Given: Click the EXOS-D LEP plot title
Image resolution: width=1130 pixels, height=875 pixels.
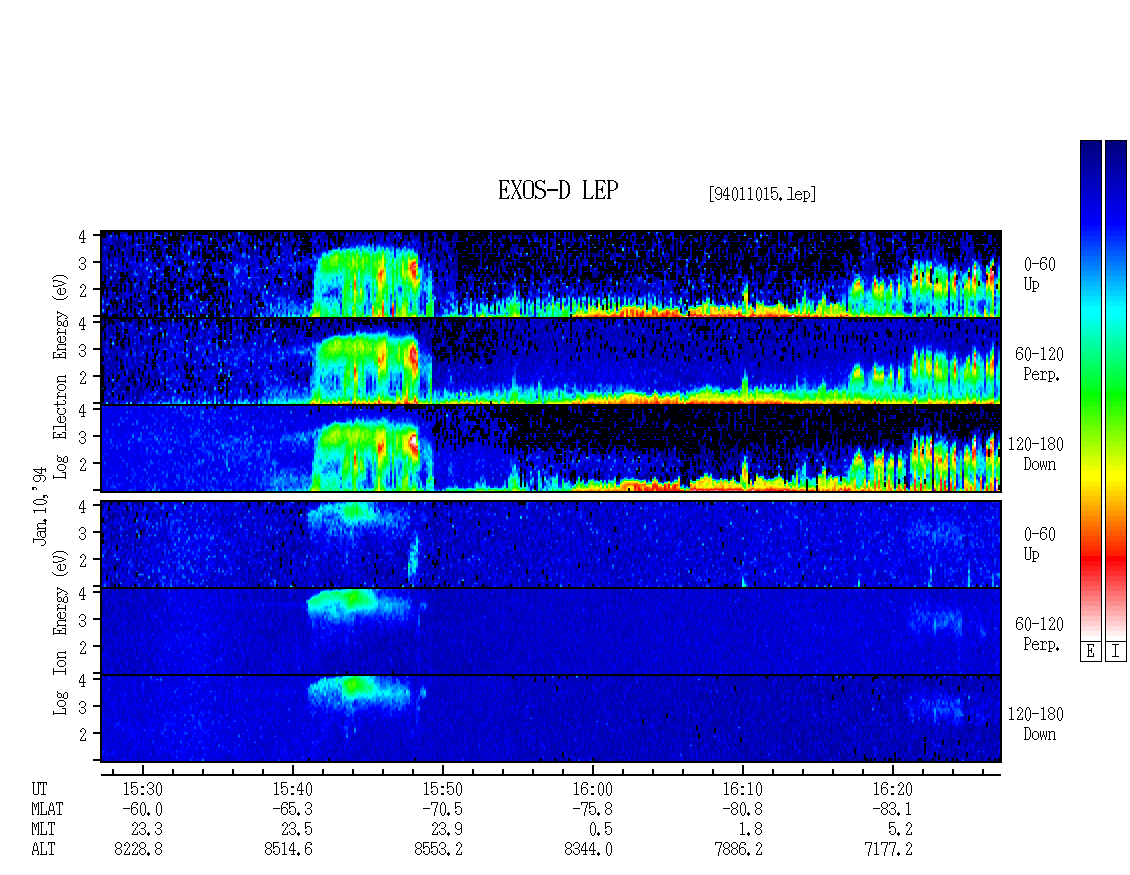Looking at the screenshot, I should pos(558,190).
